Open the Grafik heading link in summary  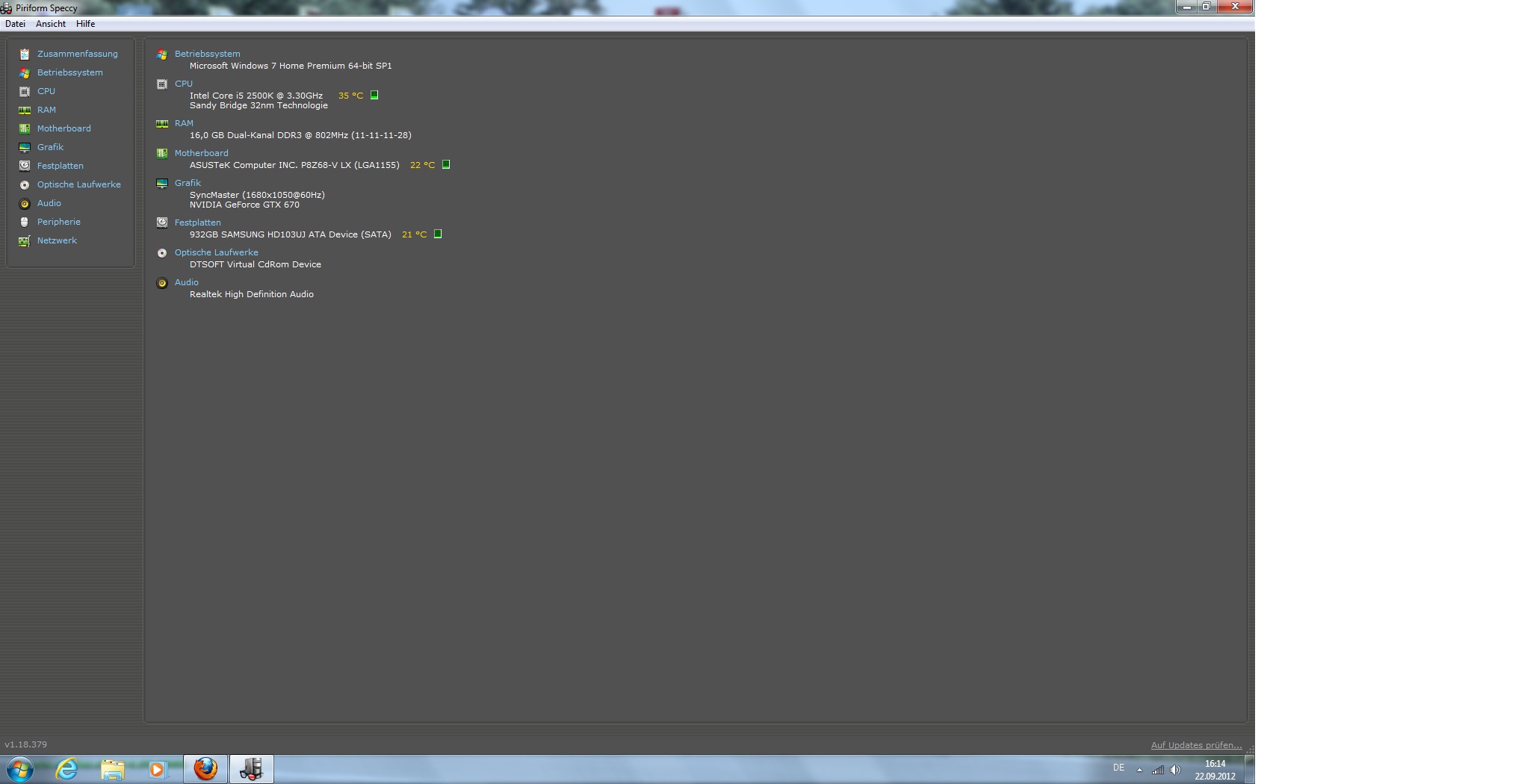(x=188, y=183)
